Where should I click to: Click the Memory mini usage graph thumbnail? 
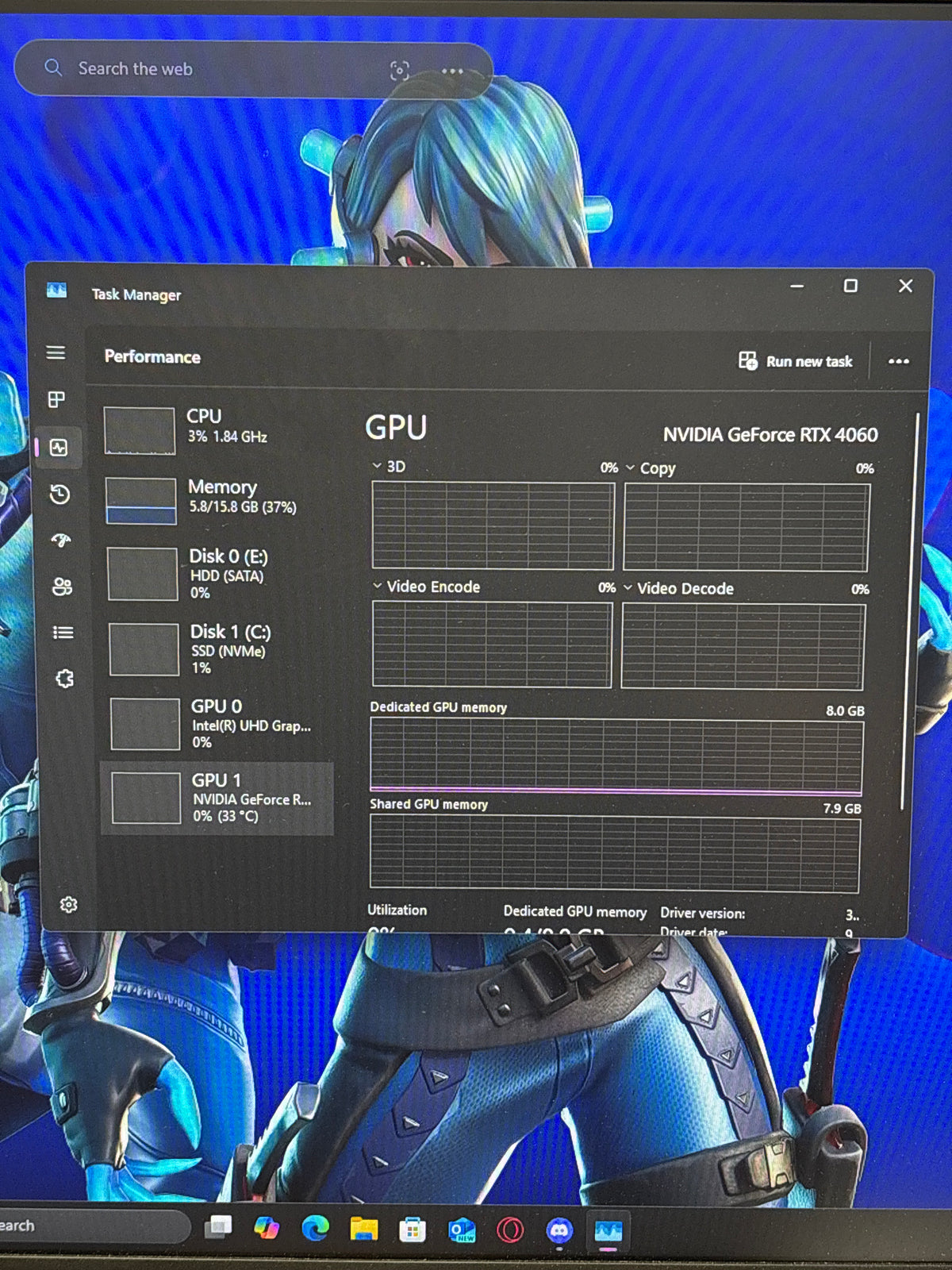click(141, 501)
